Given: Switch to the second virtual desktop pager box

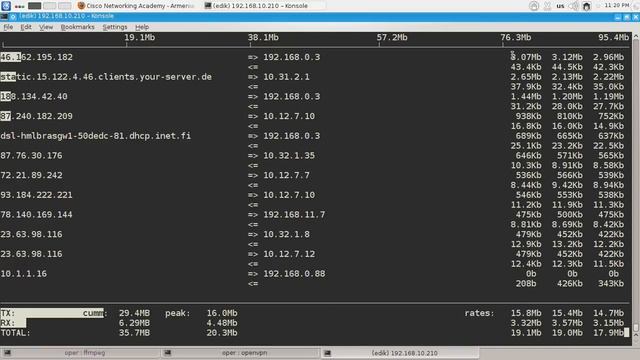Looking at the screenshot, I should click(49, 6).
